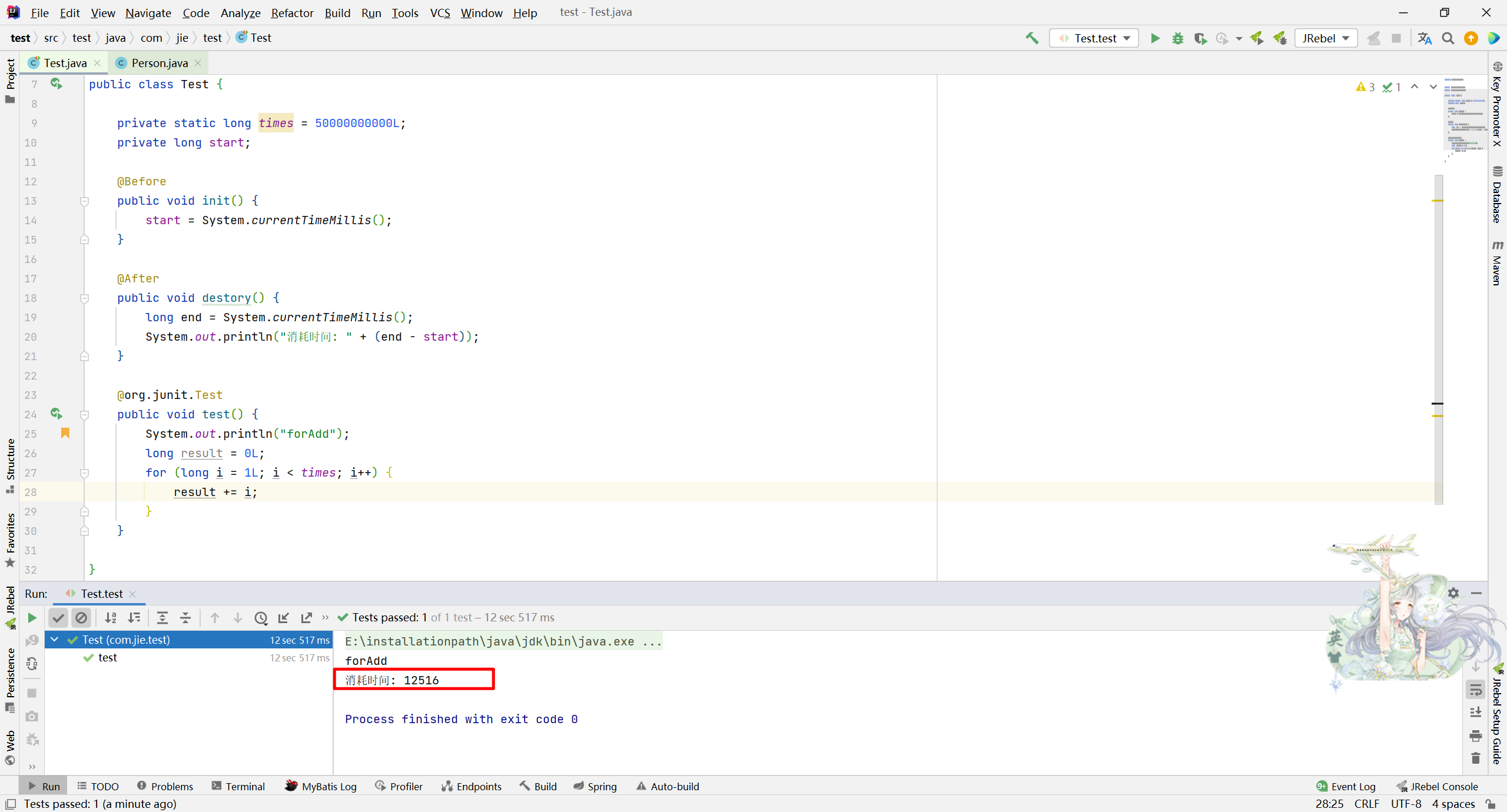Viewport: 1507px width, 812px height.
Task: Collapse the Test (com.jie.test) node
Action: point(54,640)
